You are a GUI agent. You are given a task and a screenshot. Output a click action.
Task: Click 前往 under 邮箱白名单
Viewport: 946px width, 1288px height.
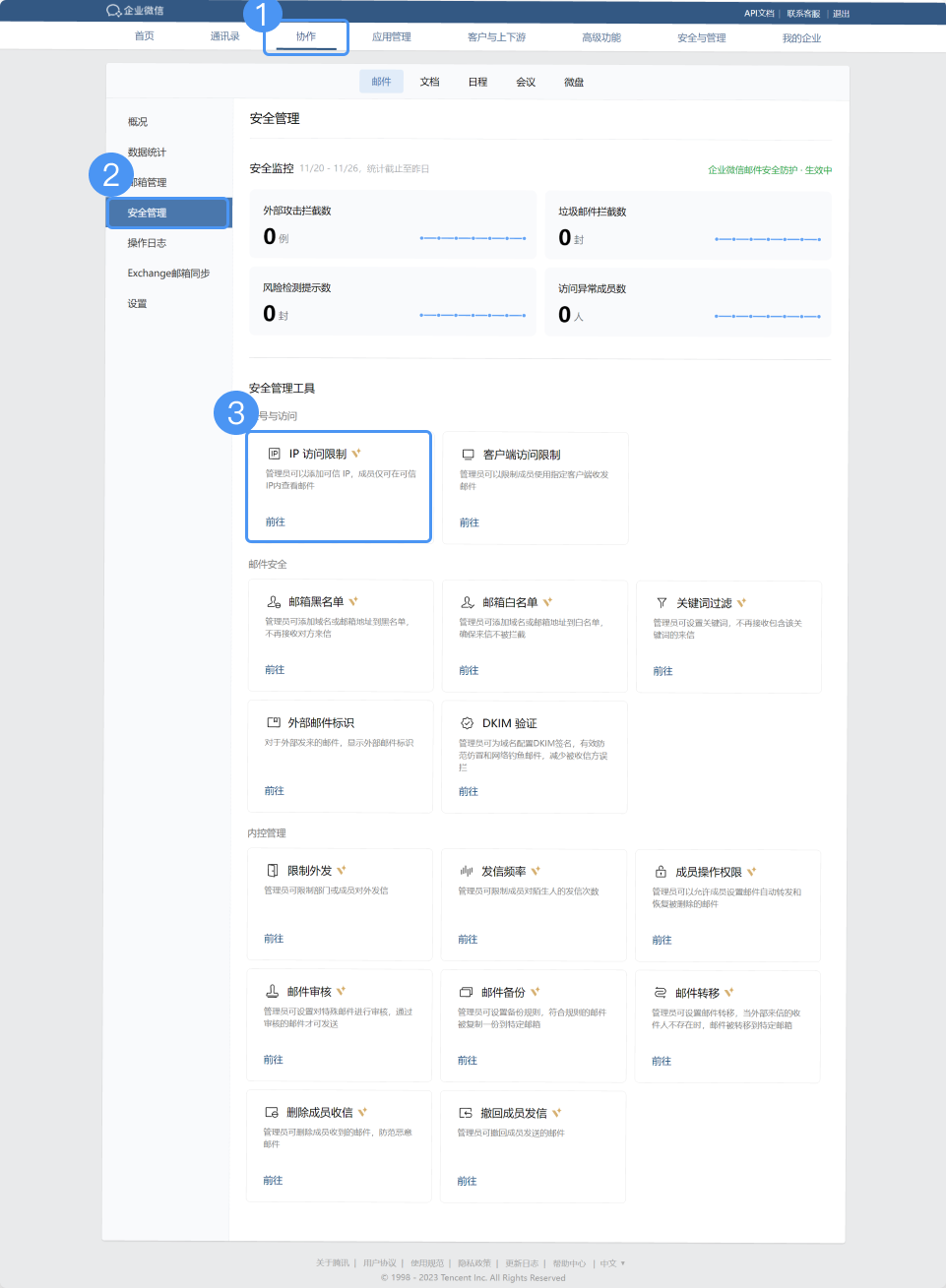point(469,670)
